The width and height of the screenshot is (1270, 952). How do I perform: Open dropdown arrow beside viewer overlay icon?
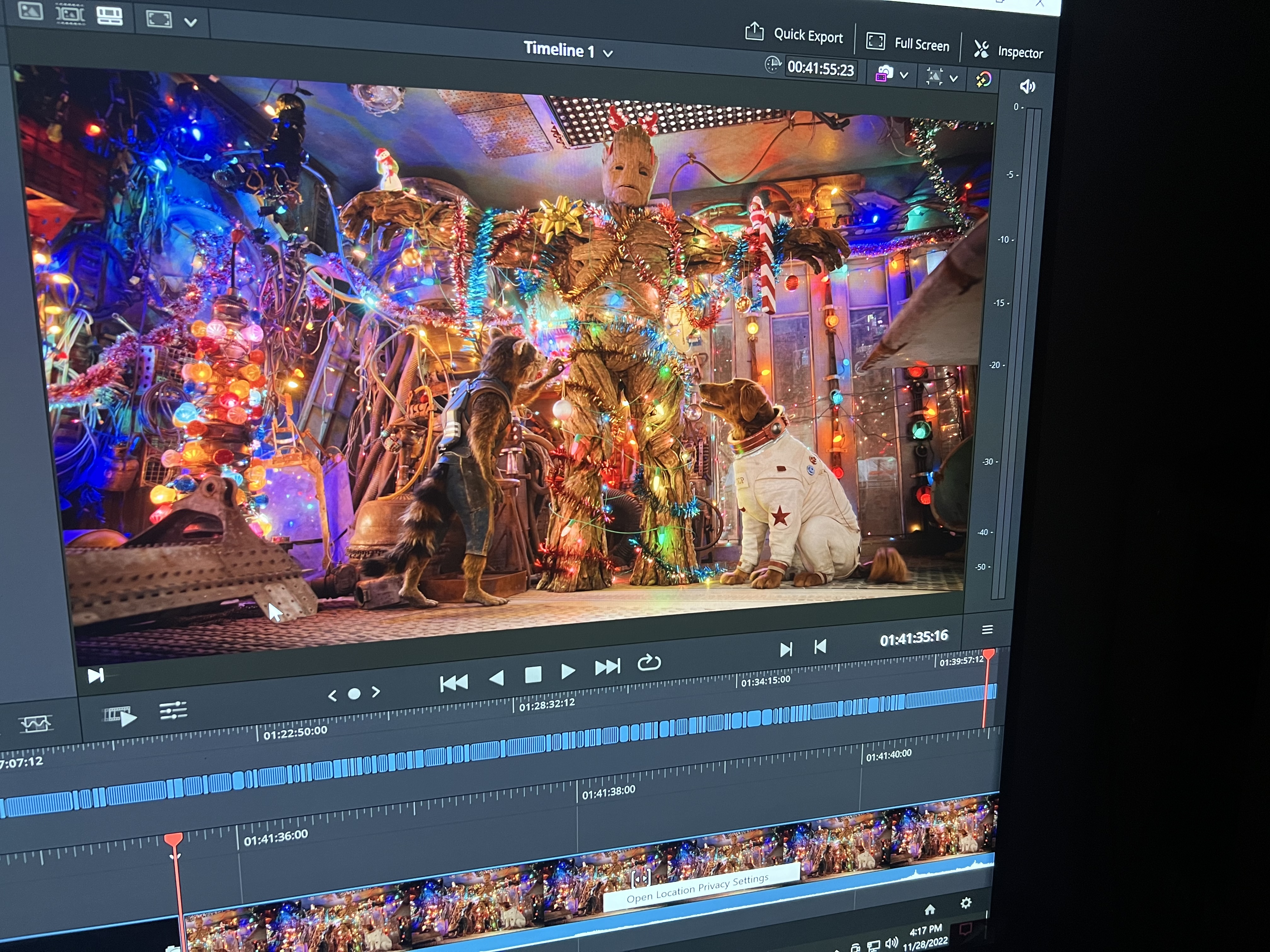(191, 22)
